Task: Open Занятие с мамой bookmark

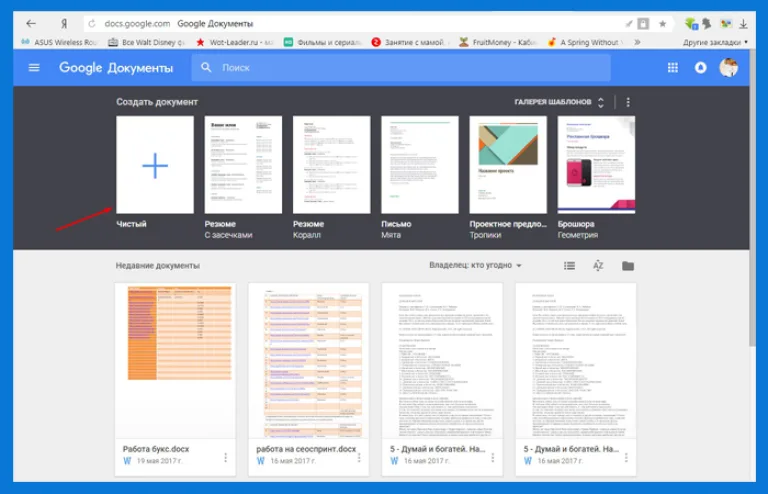Action: click(x=408, y=42)
